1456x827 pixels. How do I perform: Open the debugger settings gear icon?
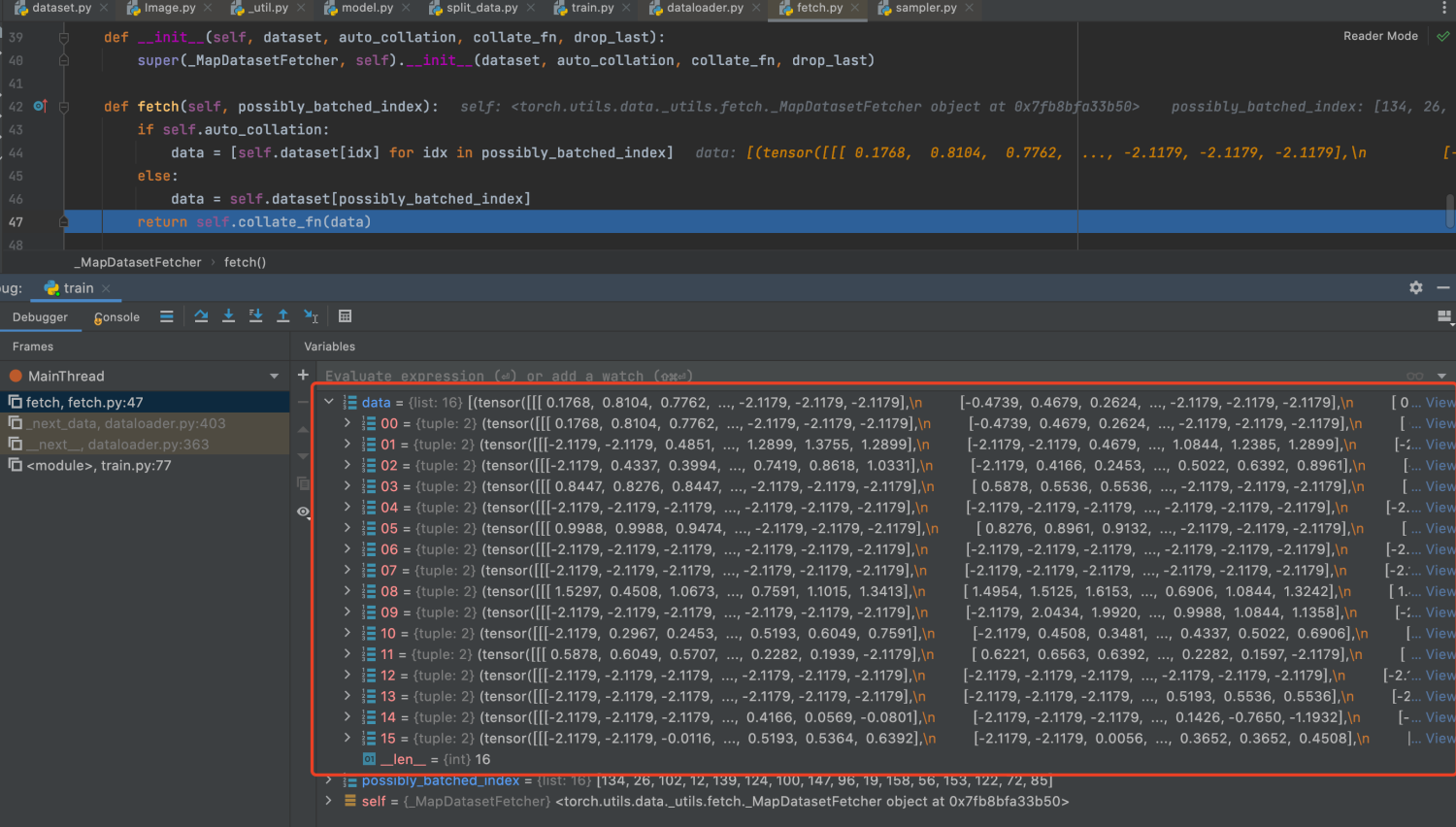pos(1416,287)
